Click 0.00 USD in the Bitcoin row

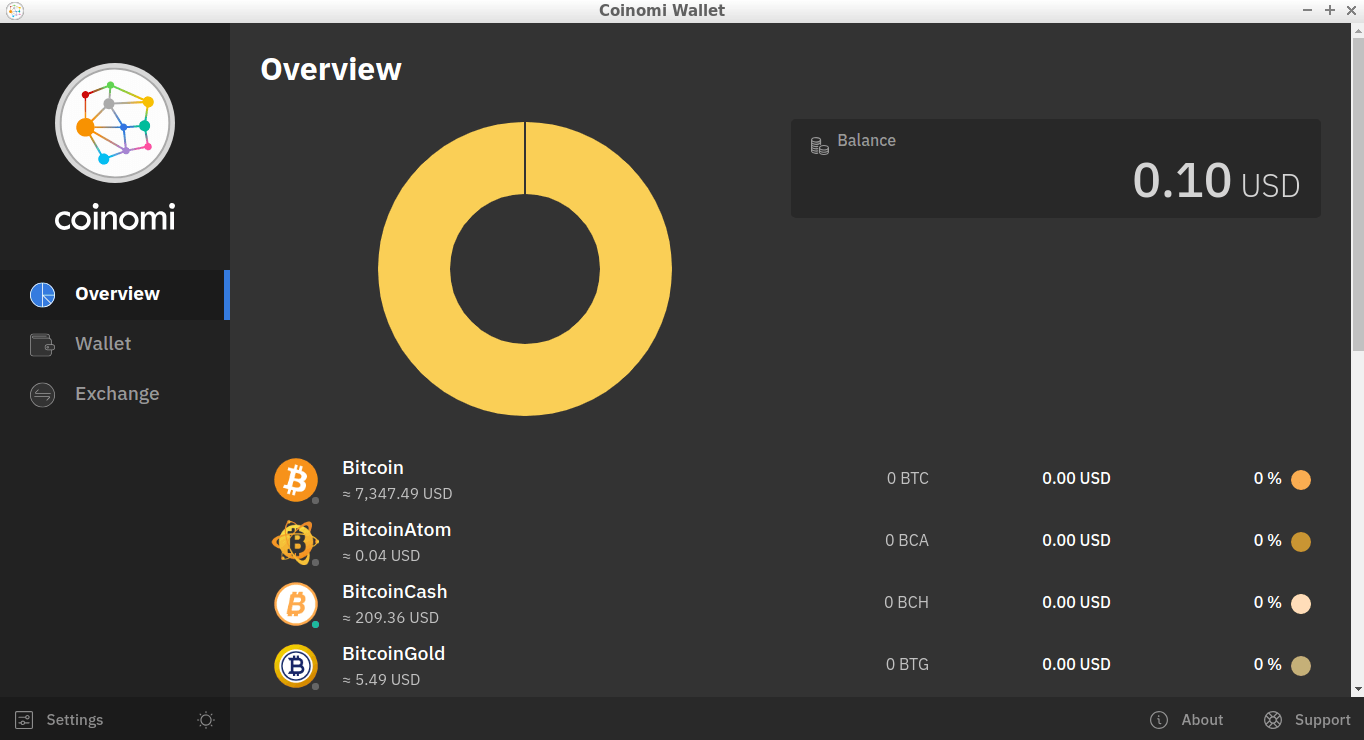coord(1076,479)
